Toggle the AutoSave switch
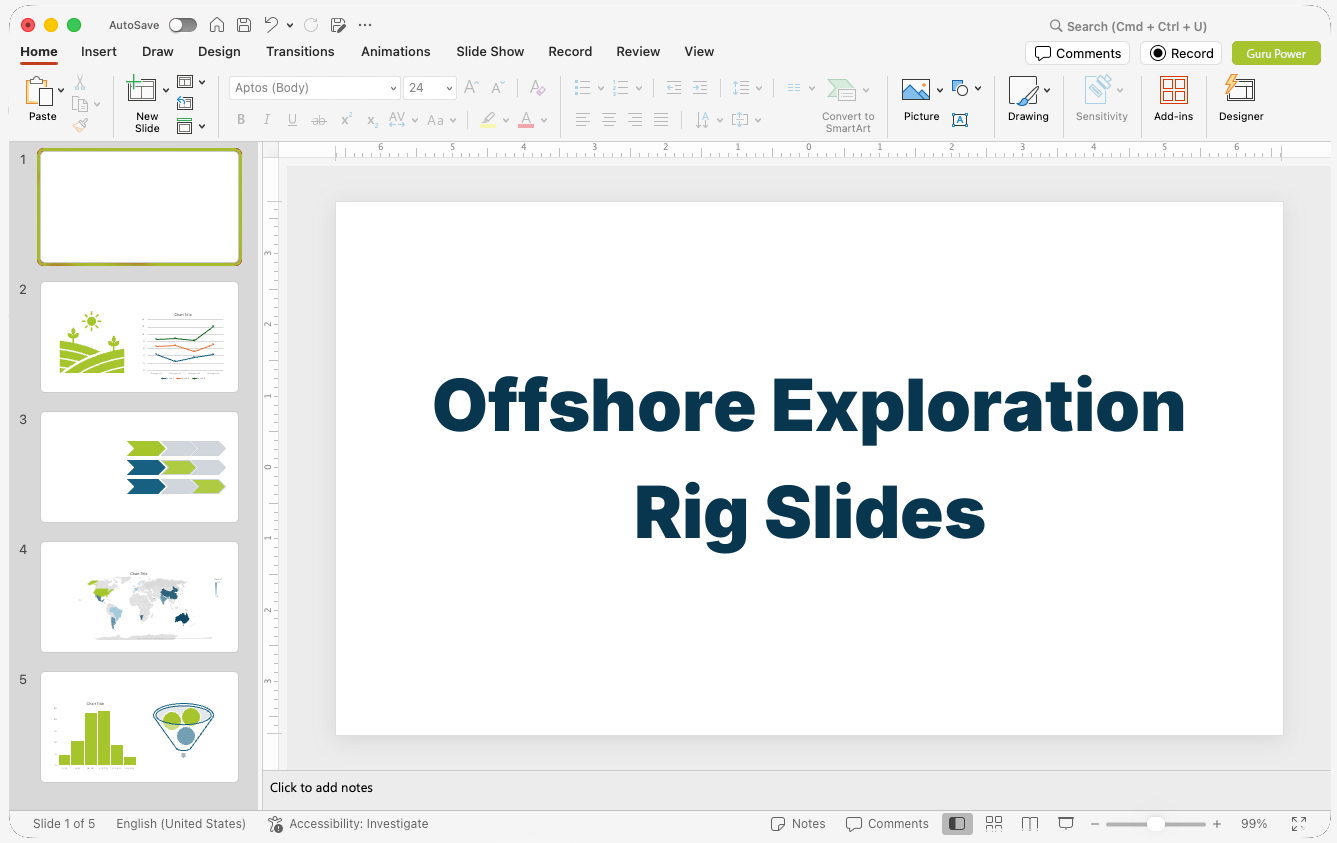The width and height of the screenshot is (1337, 843). [x=183, y=25]
